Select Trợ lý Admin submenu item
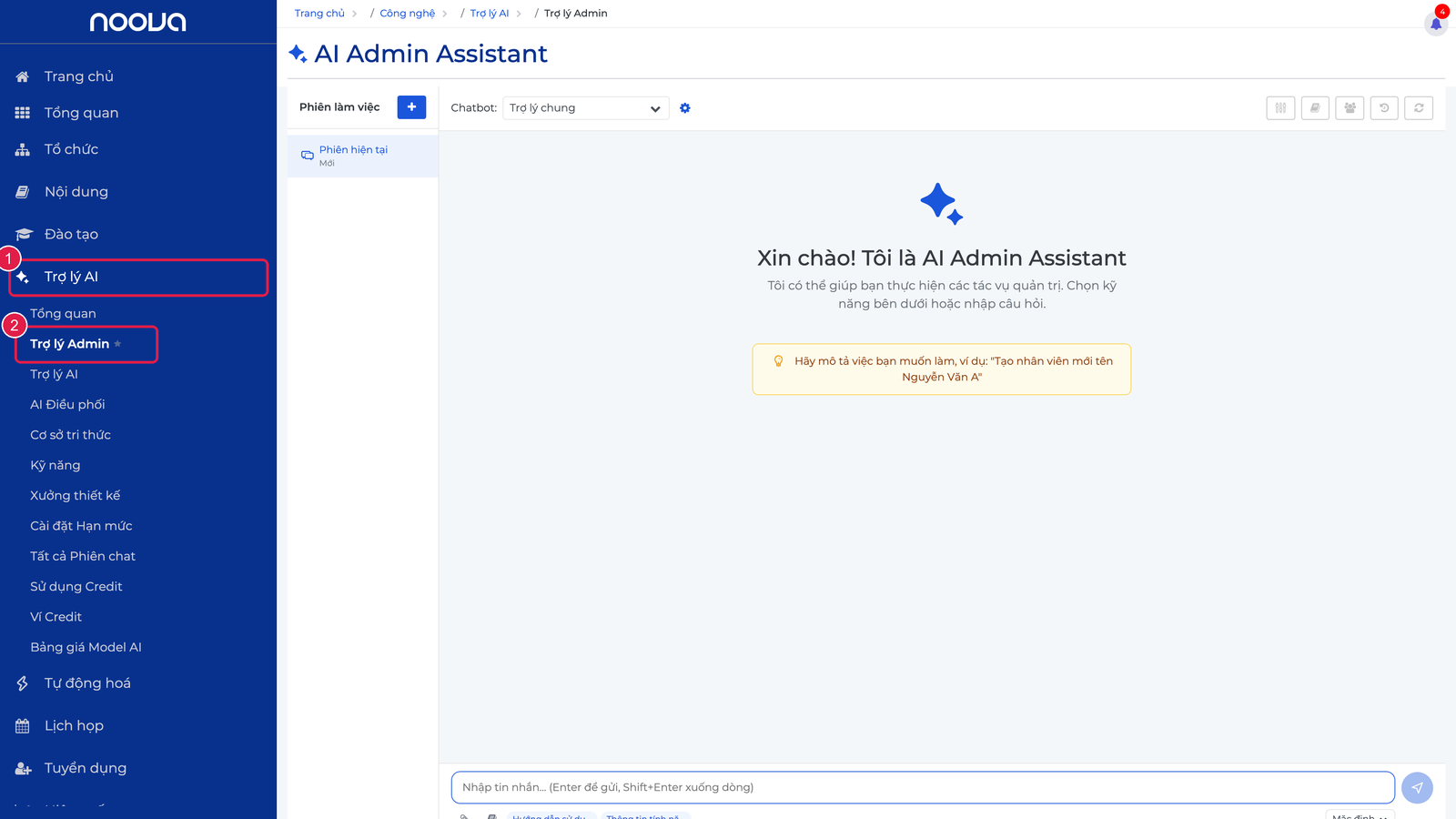 (x=69, y=344)
